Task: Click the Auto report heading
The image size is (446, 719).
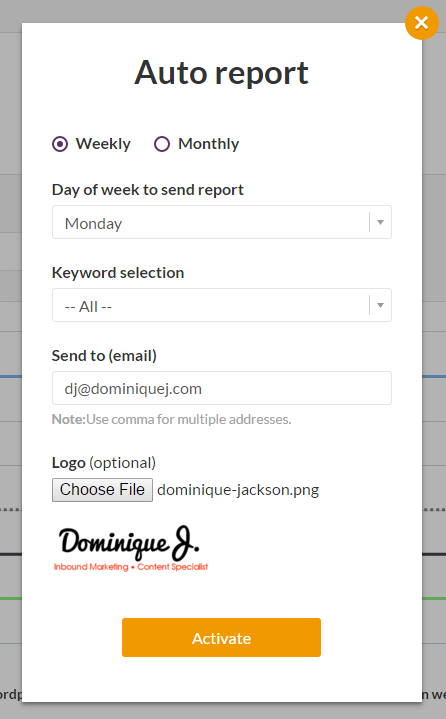Action: (x=222, y=73)
